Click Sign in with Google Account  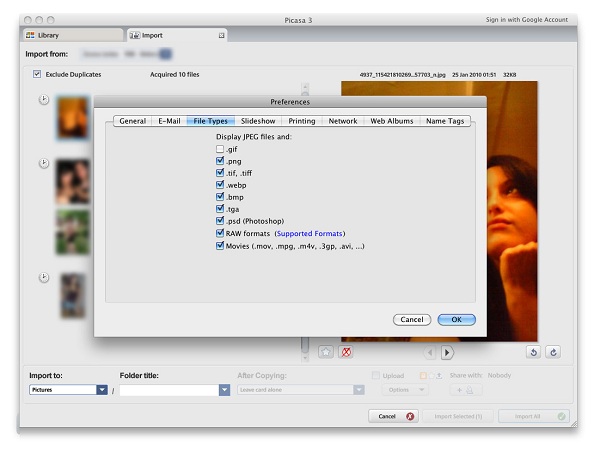point(527,20)
